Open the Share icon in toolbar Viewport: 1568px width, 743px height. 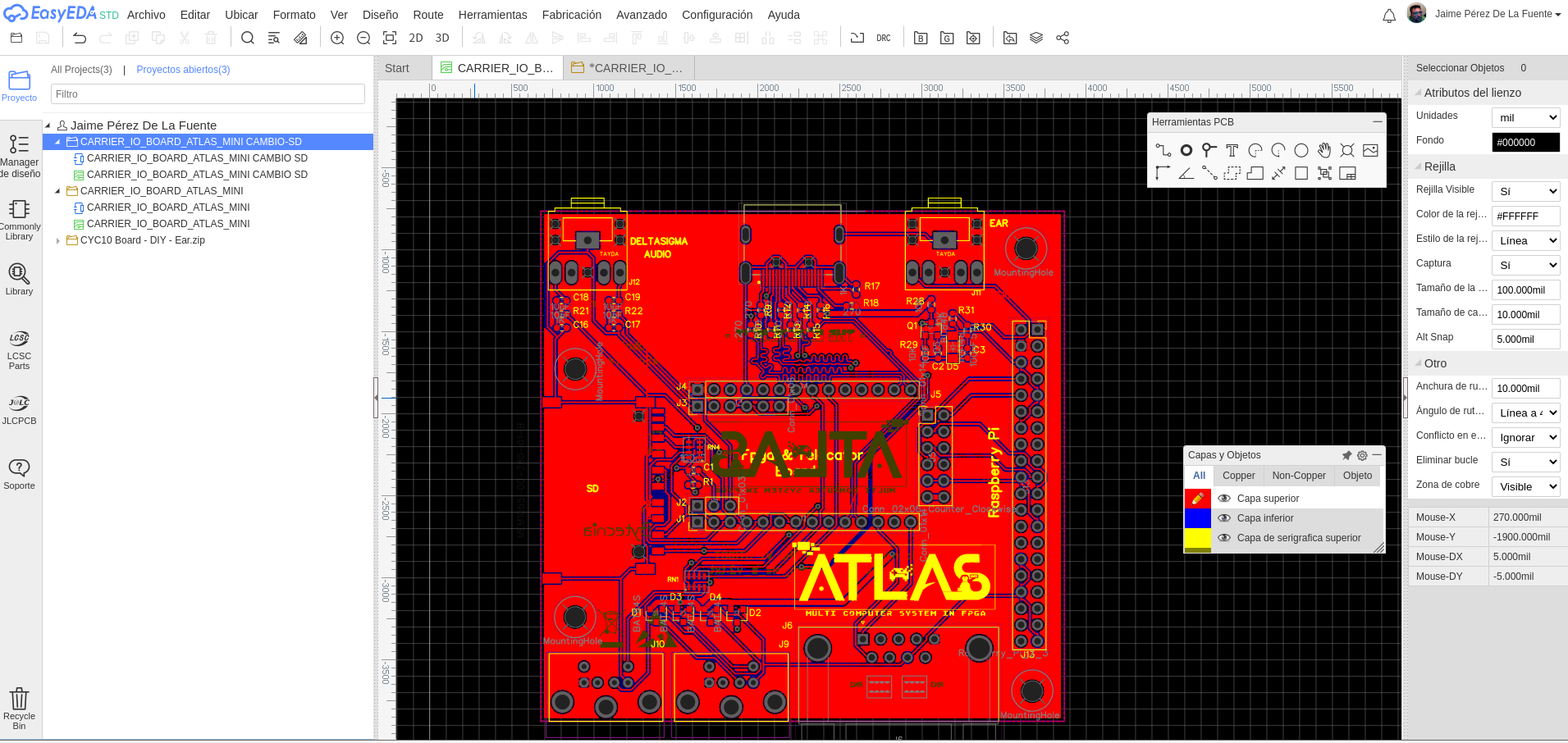tap(1063, 38)
